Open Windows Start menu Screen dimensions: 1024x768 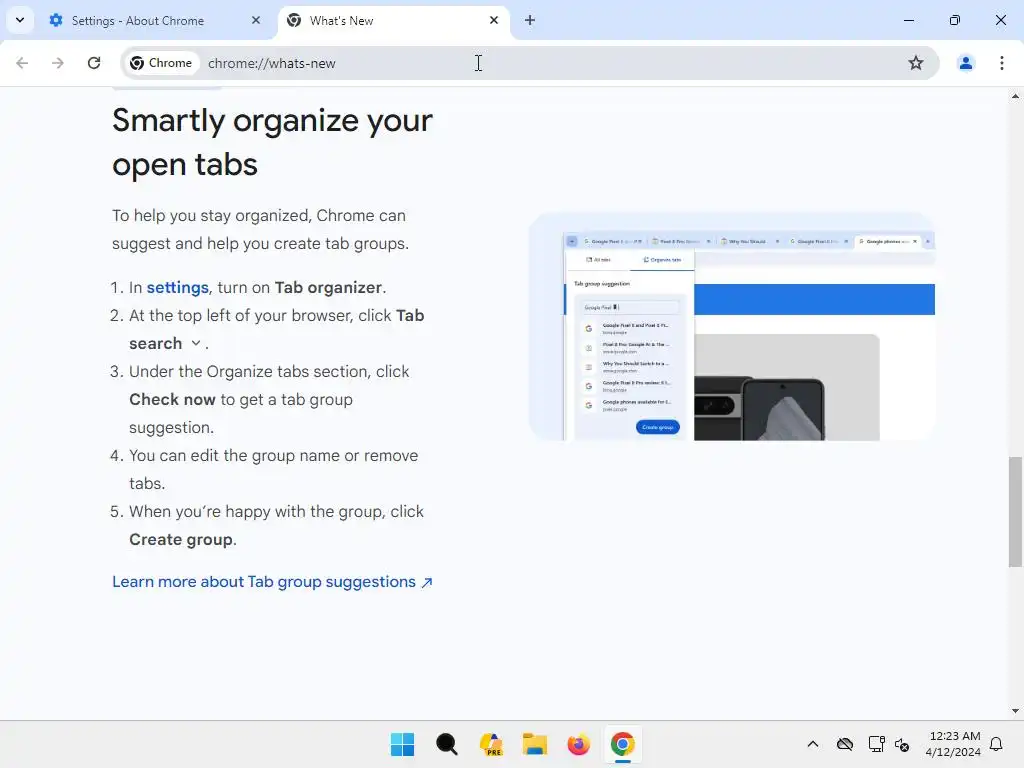(x=402, y=744)
